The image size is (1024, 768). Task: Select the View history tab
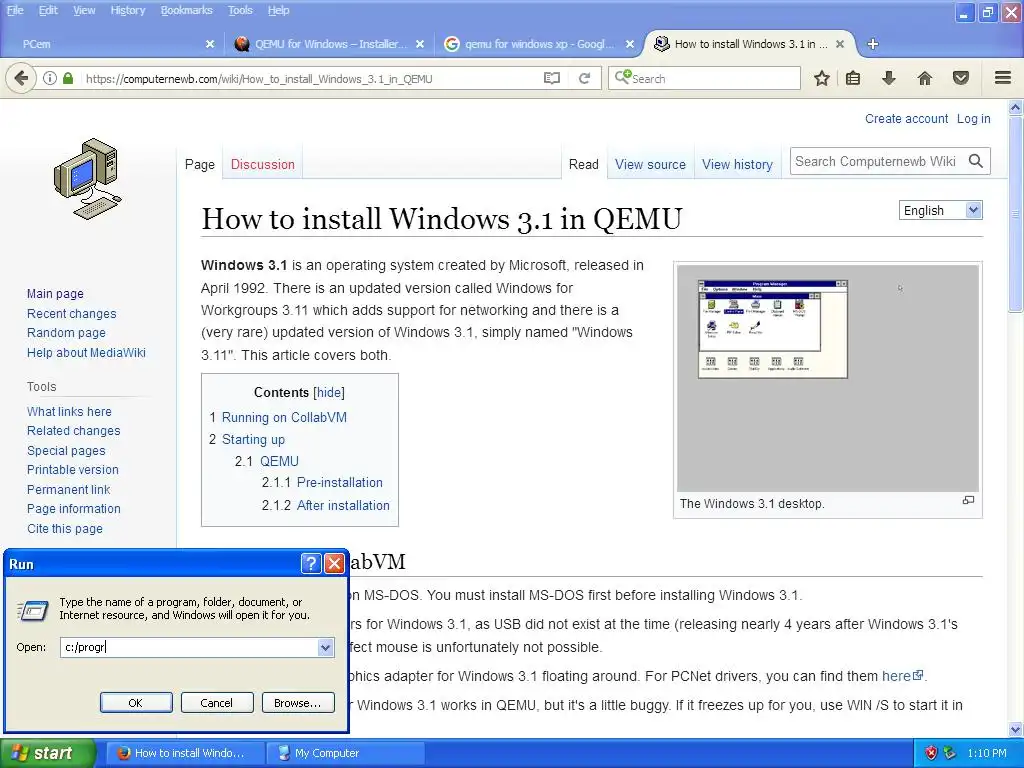[x=737, y=165]
